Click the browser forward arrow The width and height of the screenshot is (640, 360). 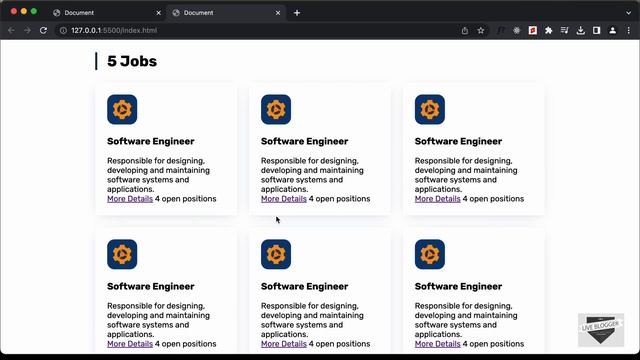(27, 31)
